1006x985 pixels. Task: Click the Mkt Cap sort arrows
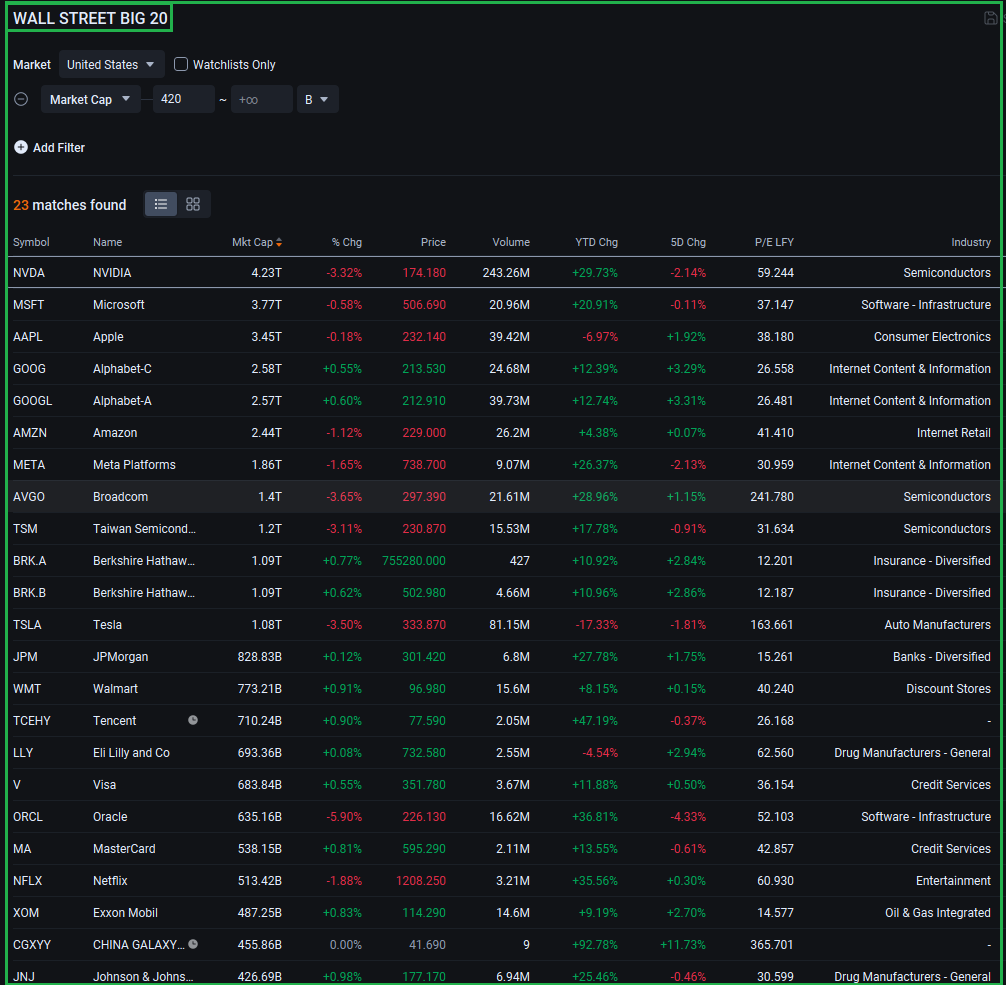point(279,242)
